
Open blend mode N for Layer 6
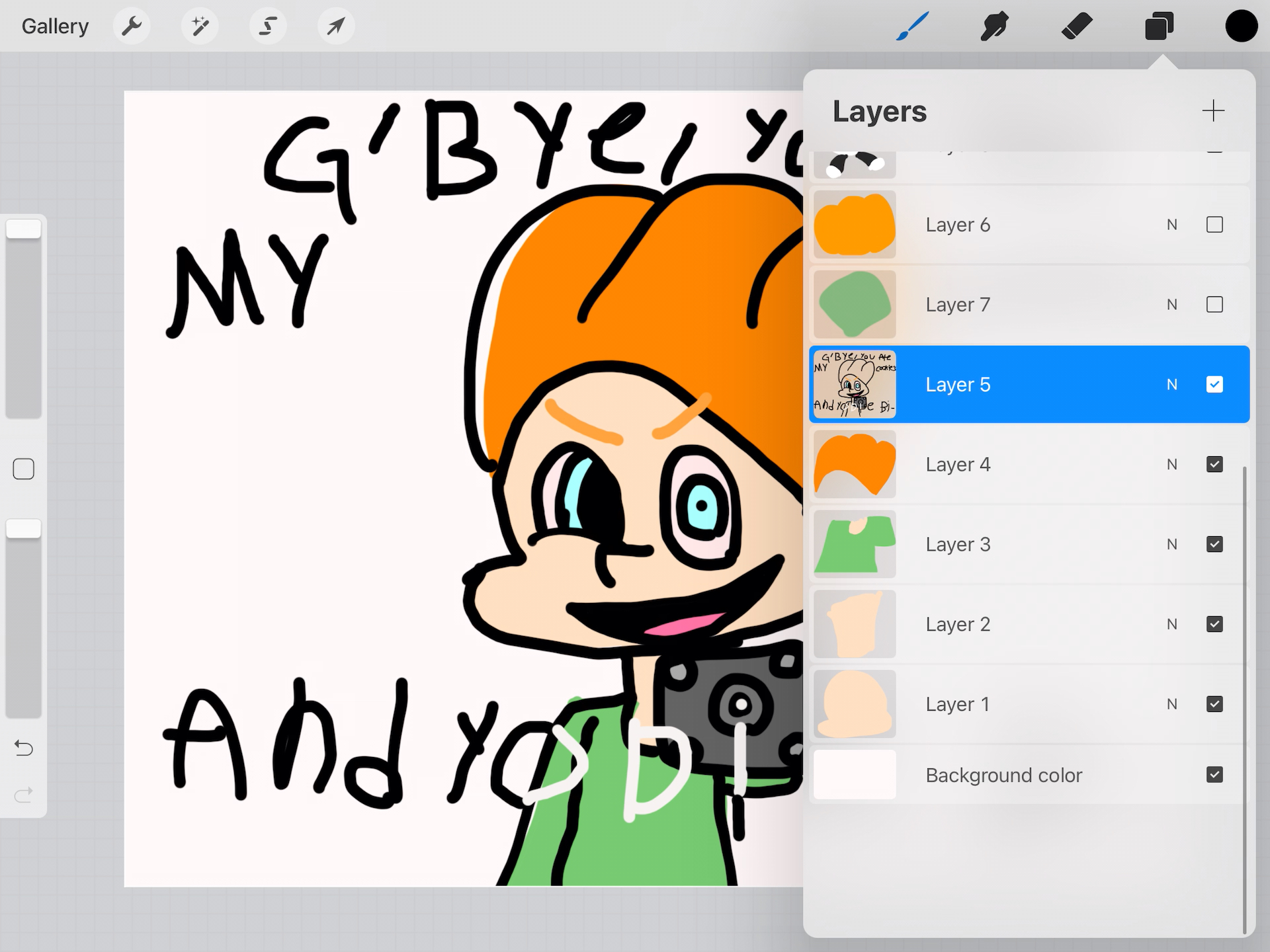[x=1172, y=225]
